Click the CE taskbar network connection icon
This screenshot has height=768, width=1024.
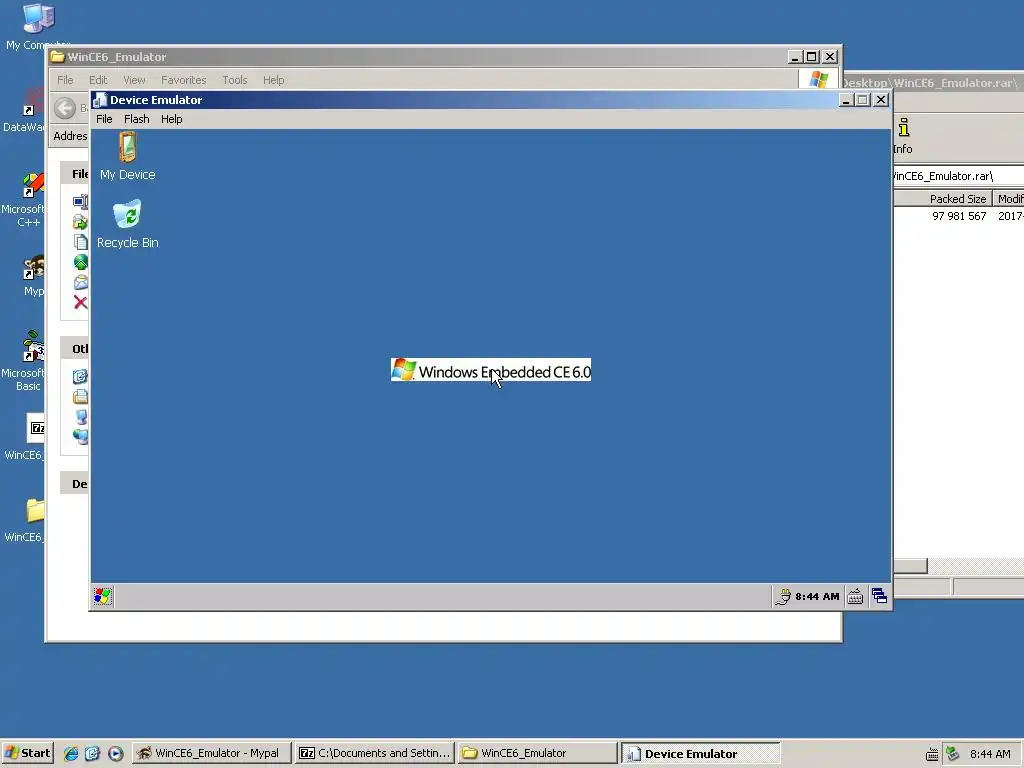point(782,596)
